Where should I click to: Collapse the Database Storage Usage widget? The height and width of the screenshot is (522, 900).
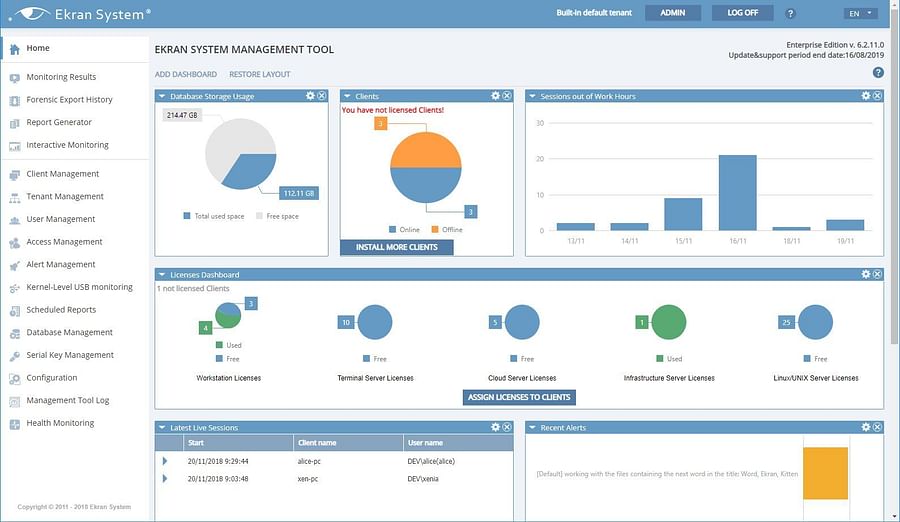[x=163, y=96]
